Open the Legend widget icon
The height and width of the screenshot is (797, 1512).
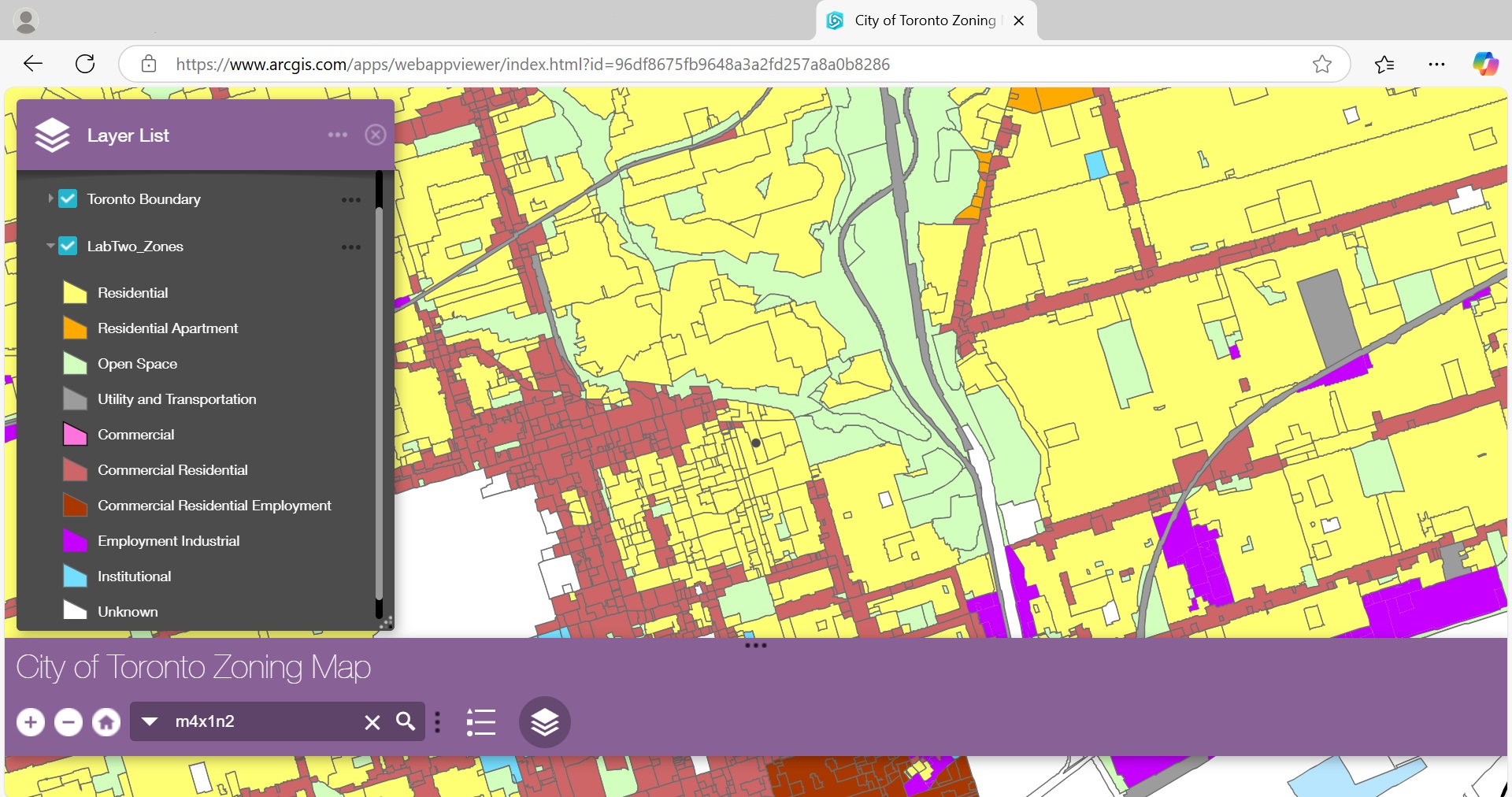pos(481,721)
